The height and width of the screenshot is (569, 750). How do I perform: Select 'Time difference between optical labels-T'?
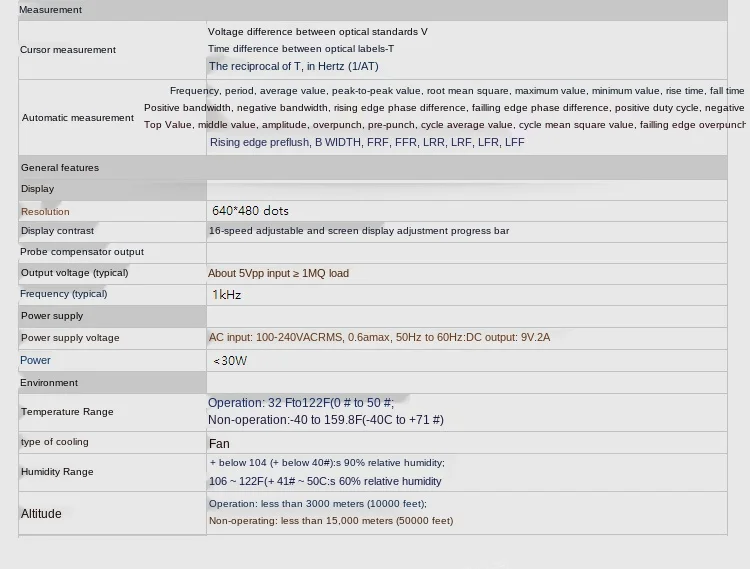coord(301,49)
